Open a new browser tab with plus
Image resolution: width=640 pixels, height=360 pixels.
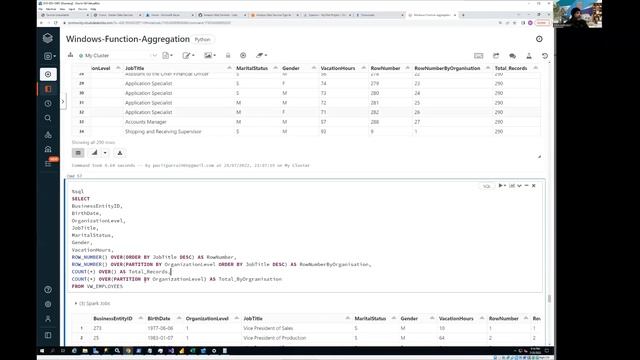463,15
